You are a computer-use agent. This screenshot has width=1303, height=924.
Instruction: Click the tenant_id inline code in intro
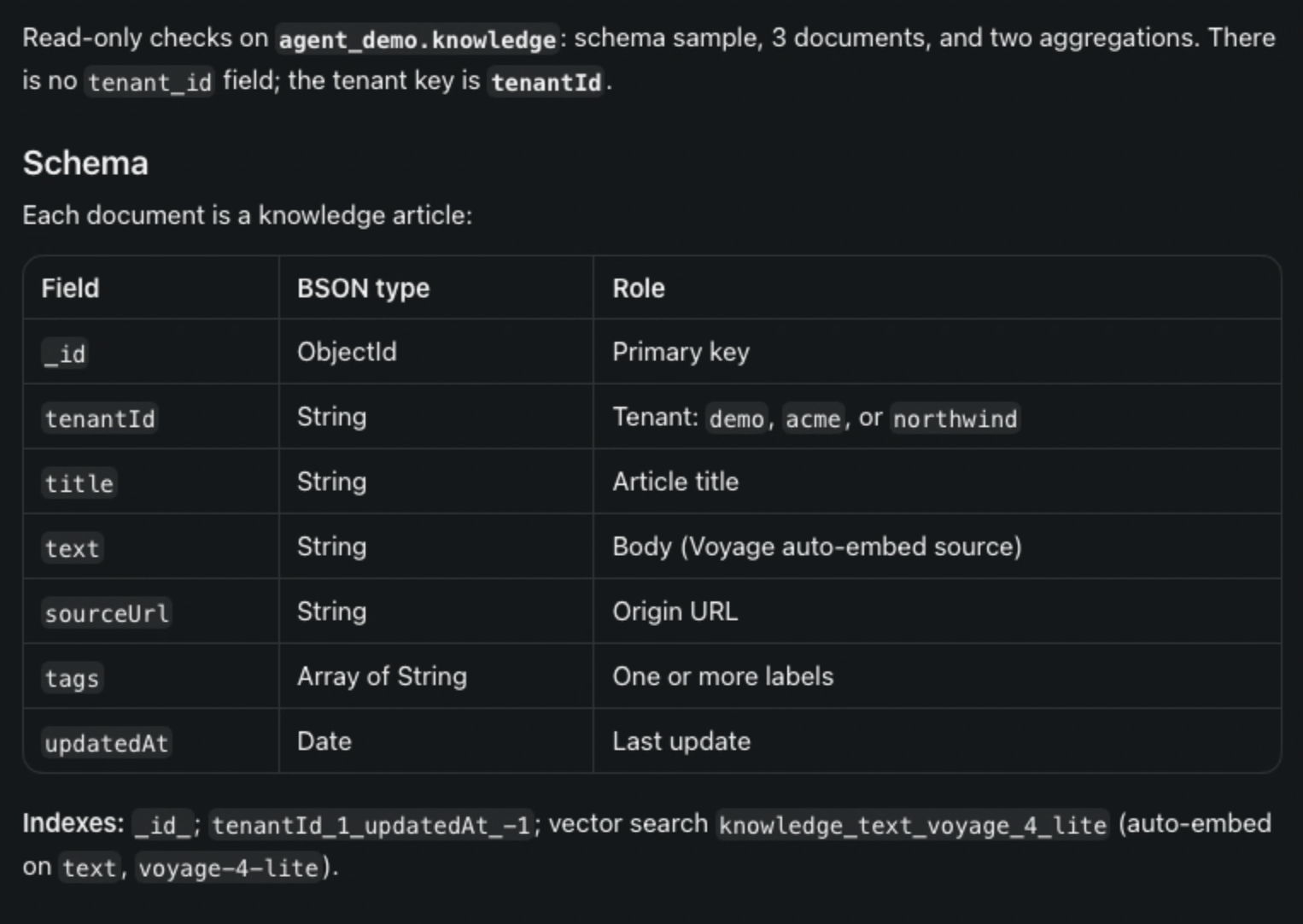coord(149,82)
